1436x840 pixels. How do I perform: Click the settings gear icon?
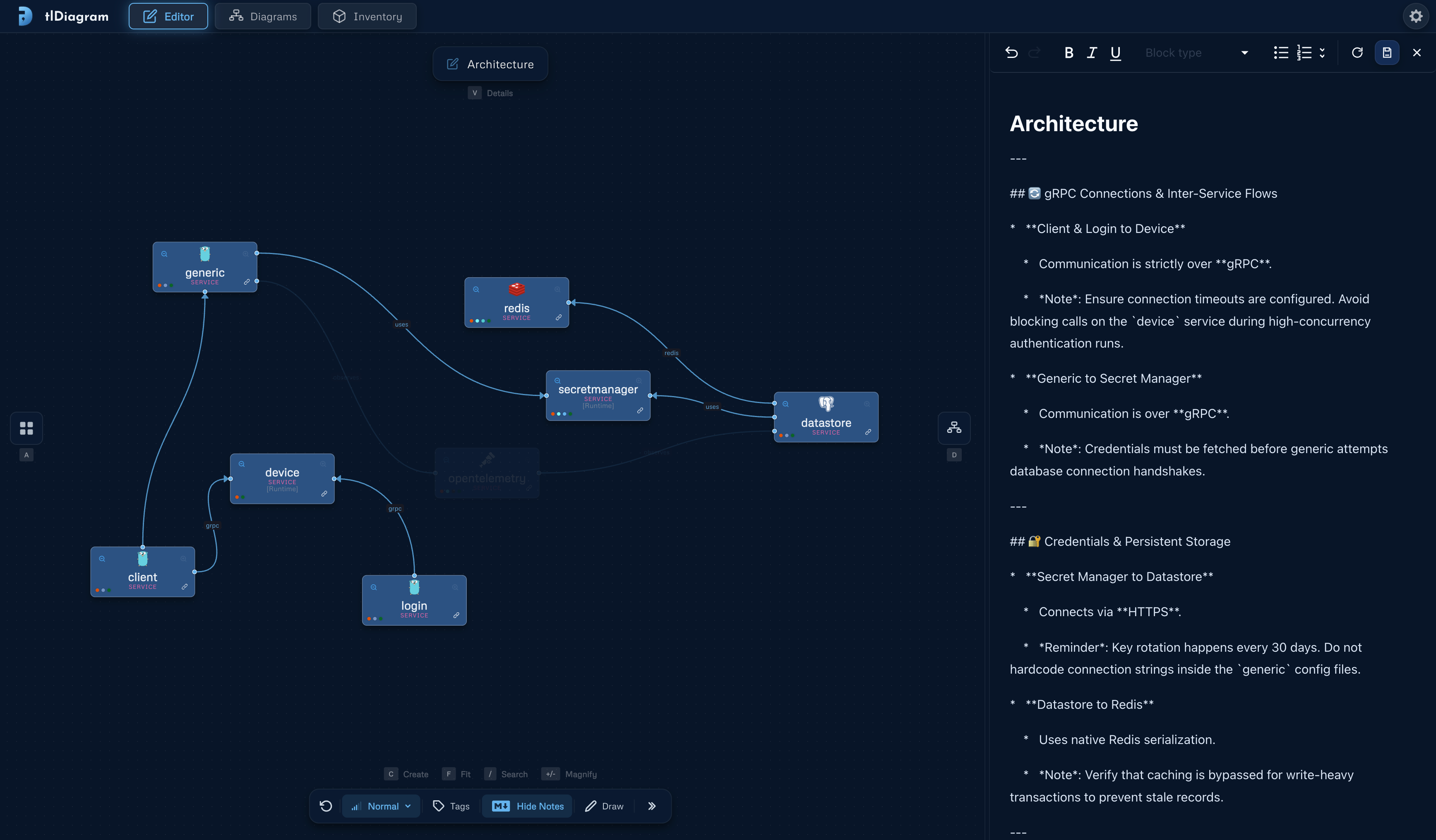coord(1415,16)
